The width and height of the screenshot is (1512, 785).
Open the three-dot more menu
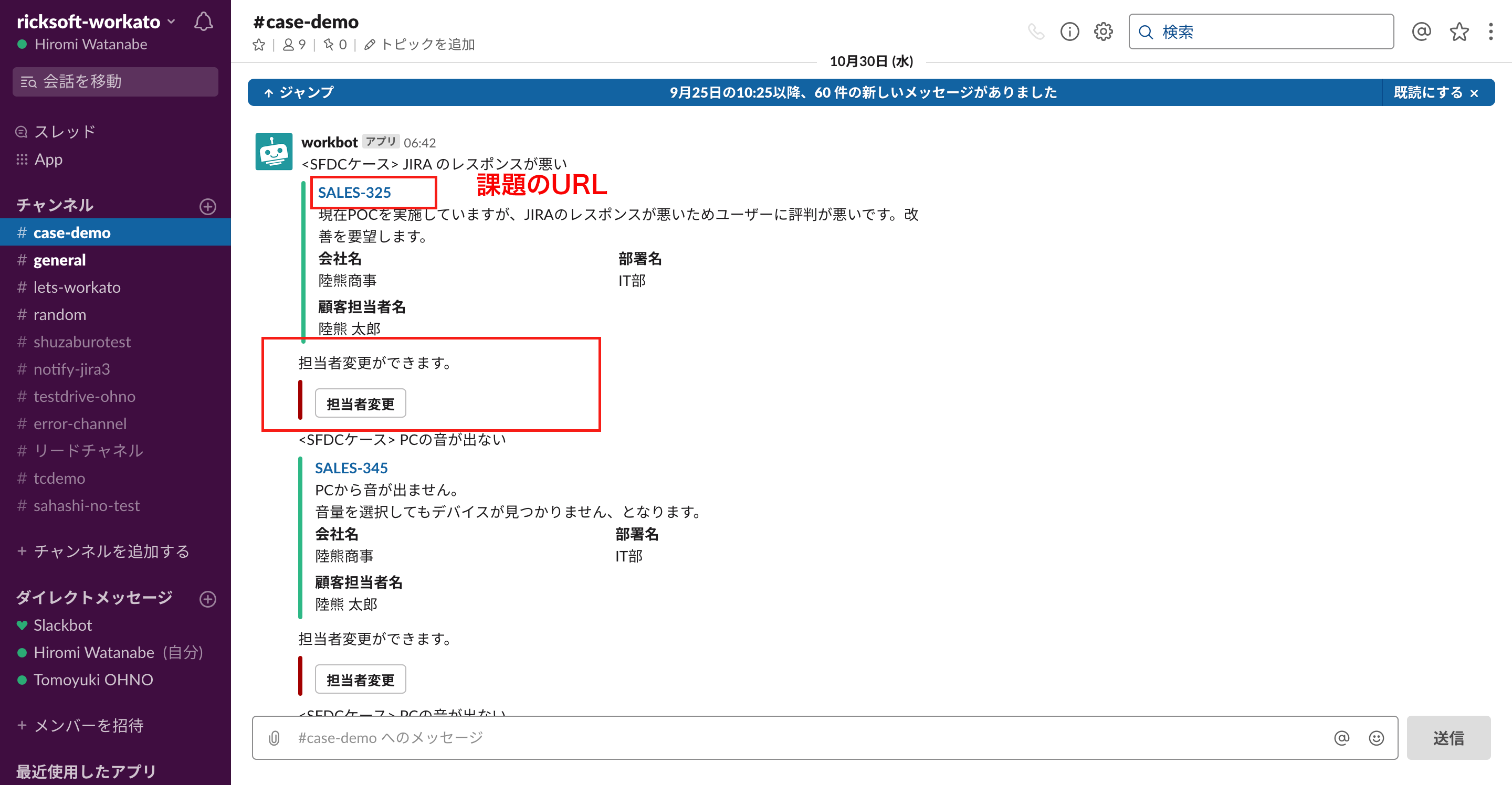(x=1491, y=31)
